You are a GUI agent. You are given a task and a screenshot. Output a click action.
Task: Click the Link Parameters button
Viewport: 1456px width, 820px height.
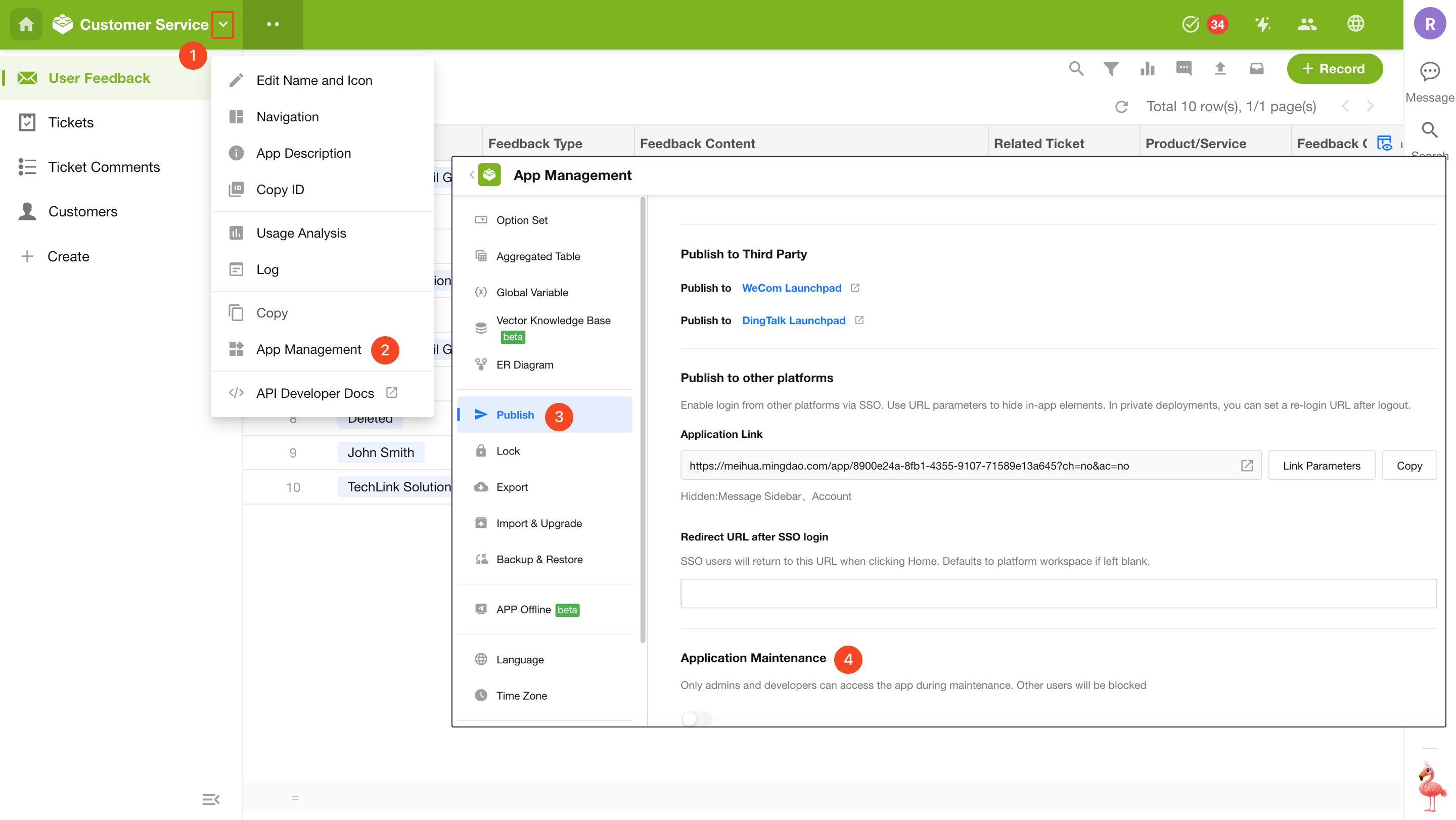1321,466
